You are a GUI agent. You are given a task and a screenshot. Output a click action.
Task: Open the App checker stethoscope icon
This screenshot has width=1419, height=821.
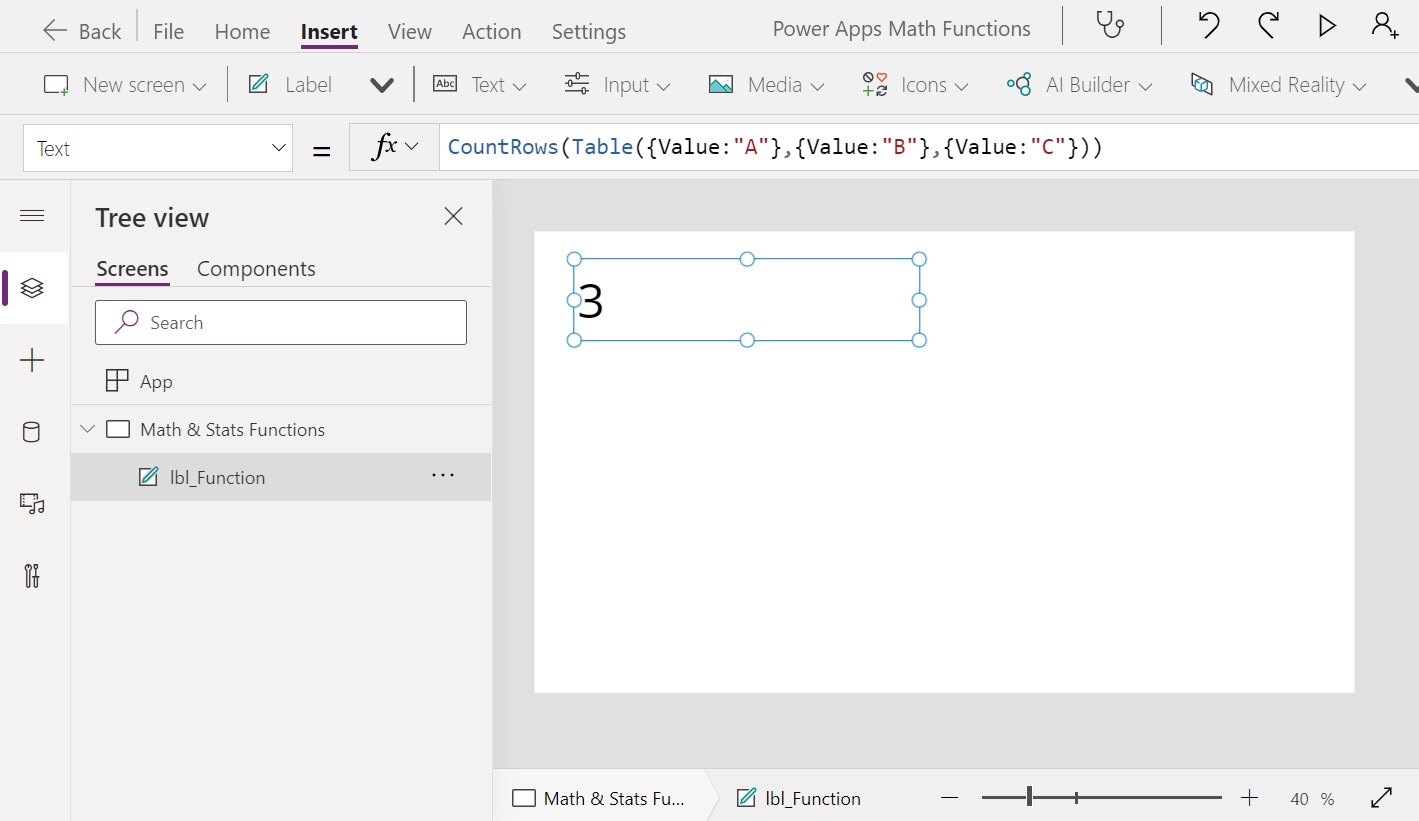(x=1110, y=26)
